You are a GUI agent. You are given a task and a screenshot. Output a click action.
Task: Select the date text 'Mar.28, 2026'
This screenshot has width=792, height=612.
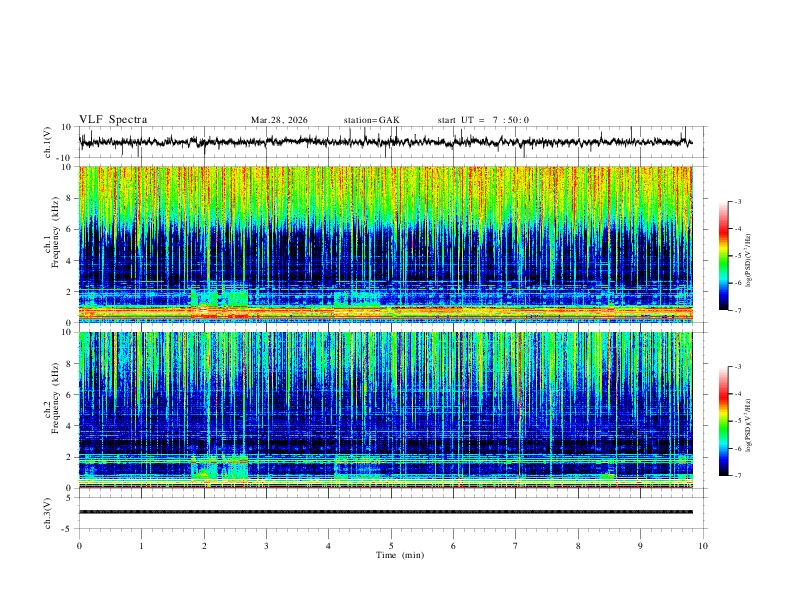pos(279,120)
